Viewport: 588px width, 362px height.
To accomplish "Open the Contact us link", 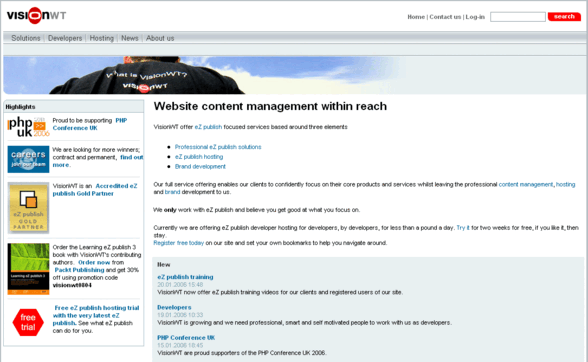I will coord(445,17).
